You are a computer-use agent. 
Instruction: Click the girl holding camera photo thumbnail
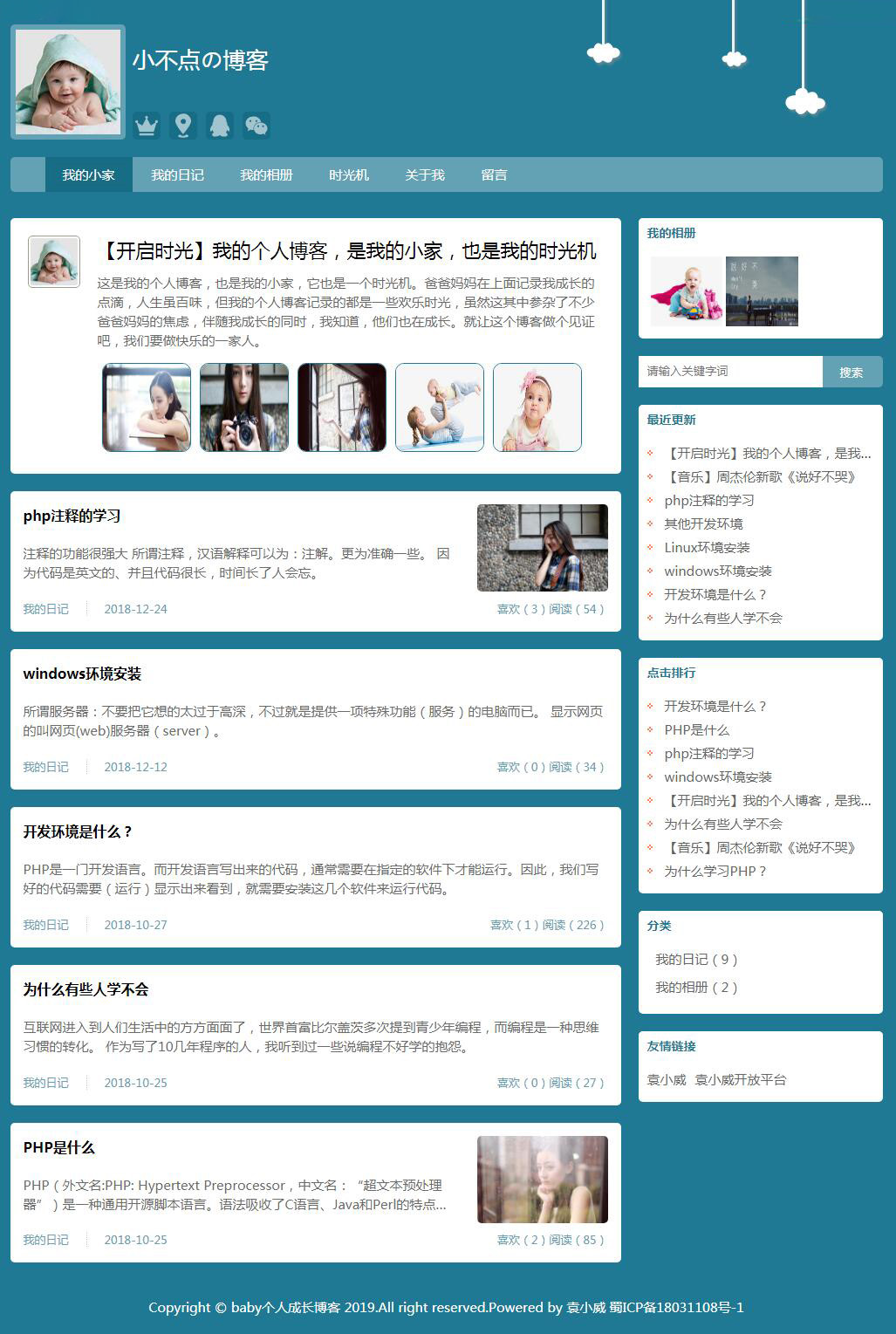(x=244, y=407)
